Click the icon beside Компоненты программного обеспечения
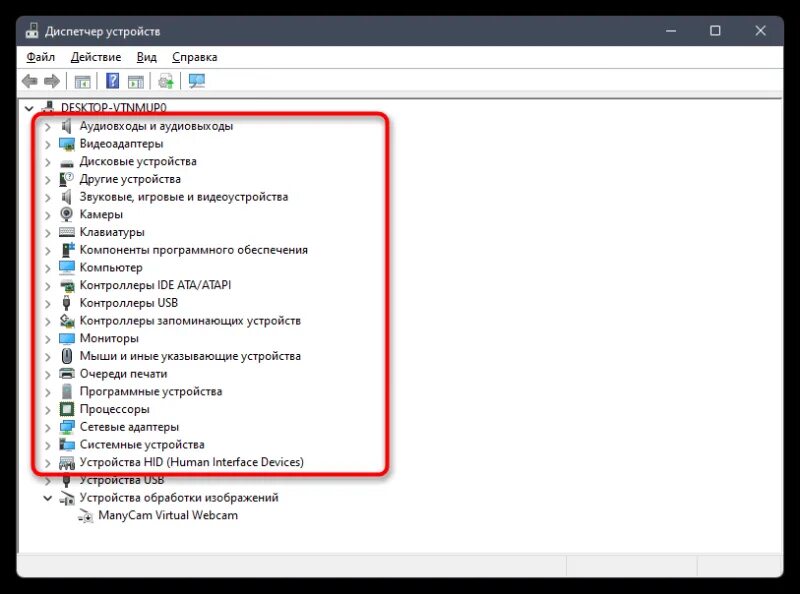Image resolution: width=800 pixels, height=594 pixels. pyautogui.click(x=66, y=250)
